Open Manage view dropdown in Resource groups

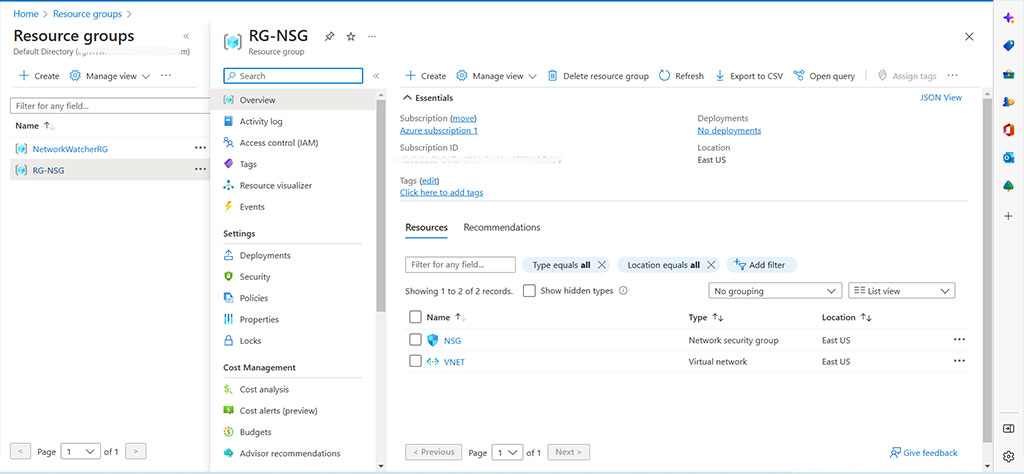point(110,76)
